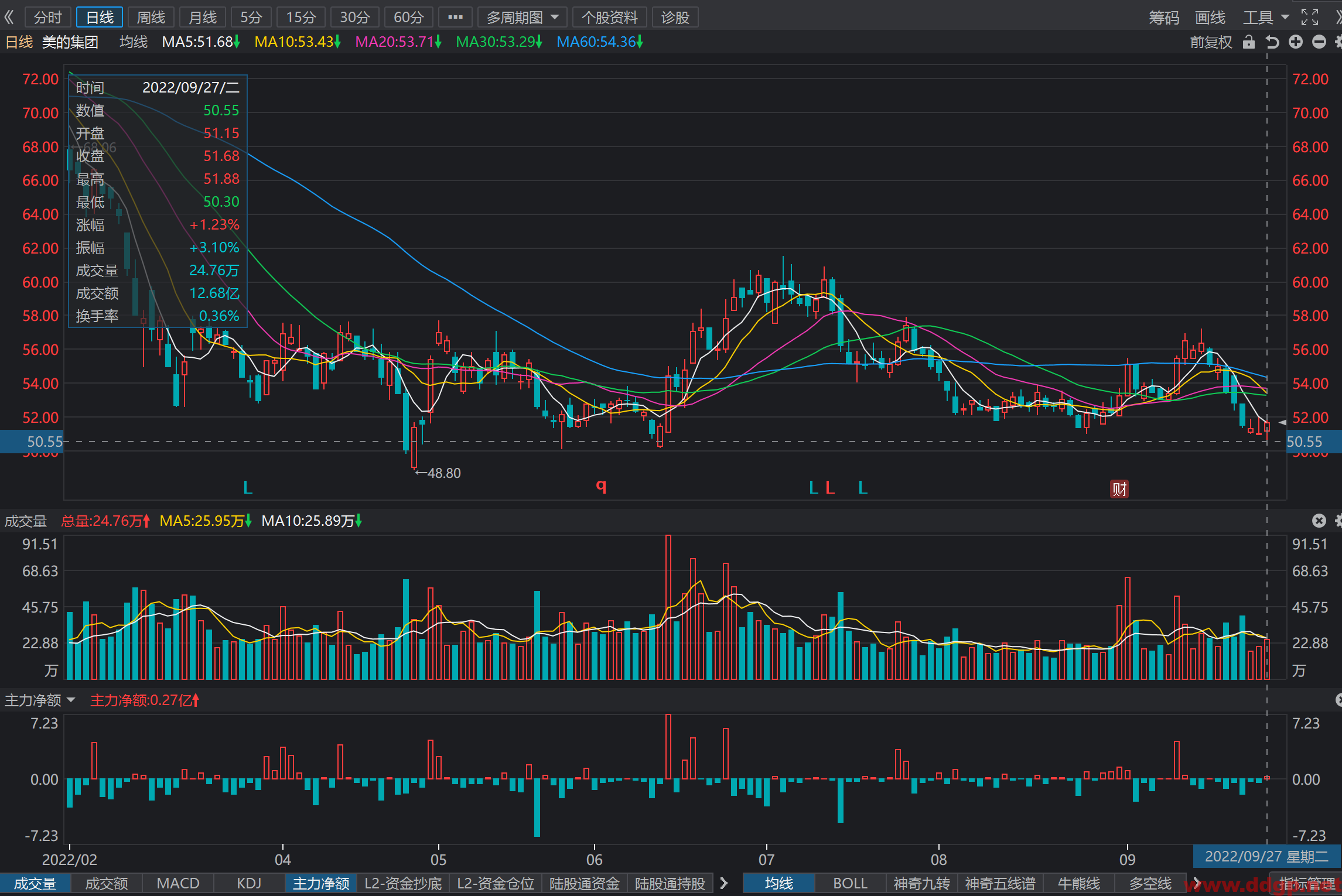Select the 成交量 indicator tab
Image resolution: width=1342 pixels, height=896 pixels.
click(x=35, y=883)
